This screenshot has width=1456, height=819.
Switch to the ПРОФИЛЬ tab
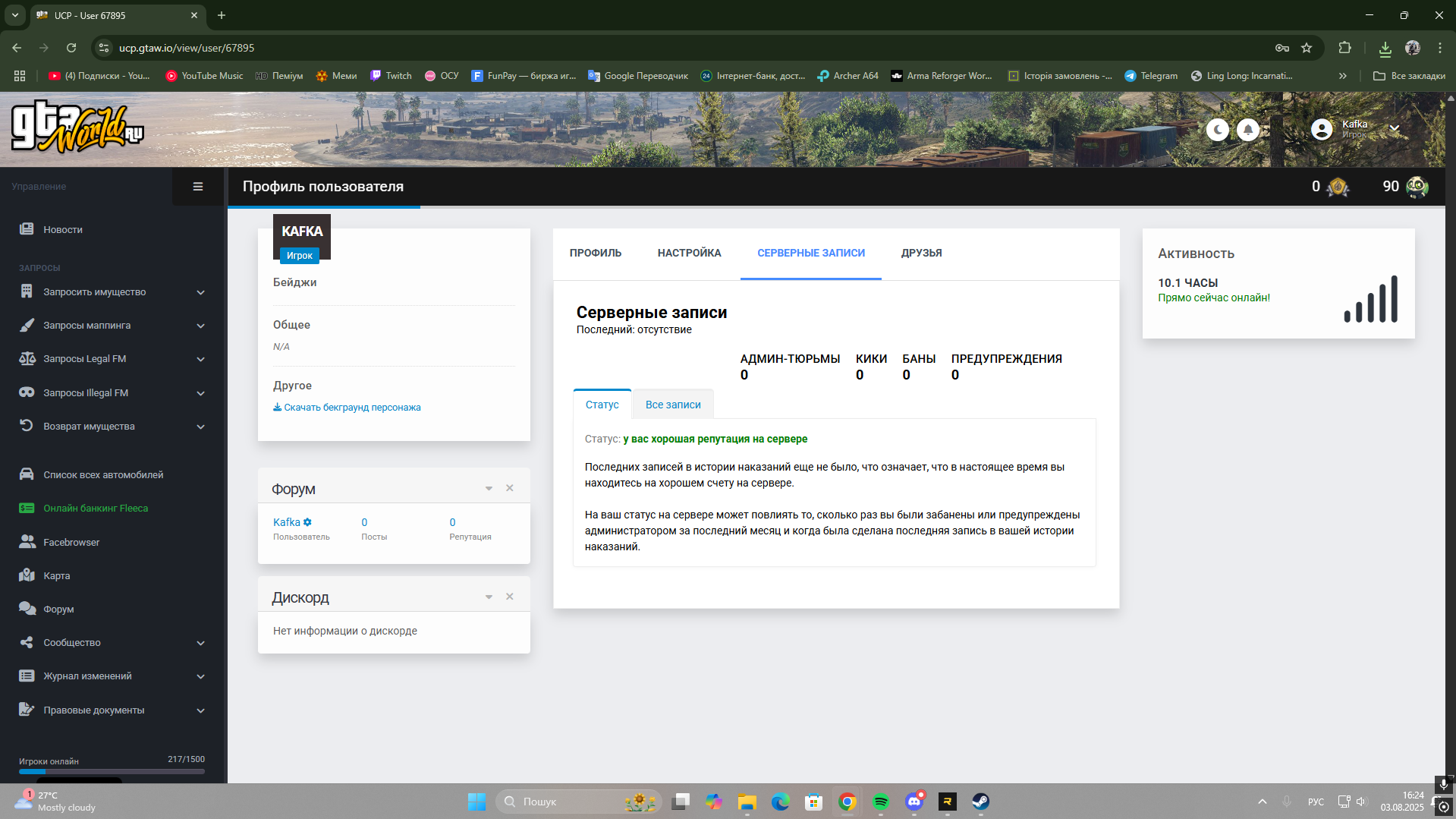click(596, 254)
